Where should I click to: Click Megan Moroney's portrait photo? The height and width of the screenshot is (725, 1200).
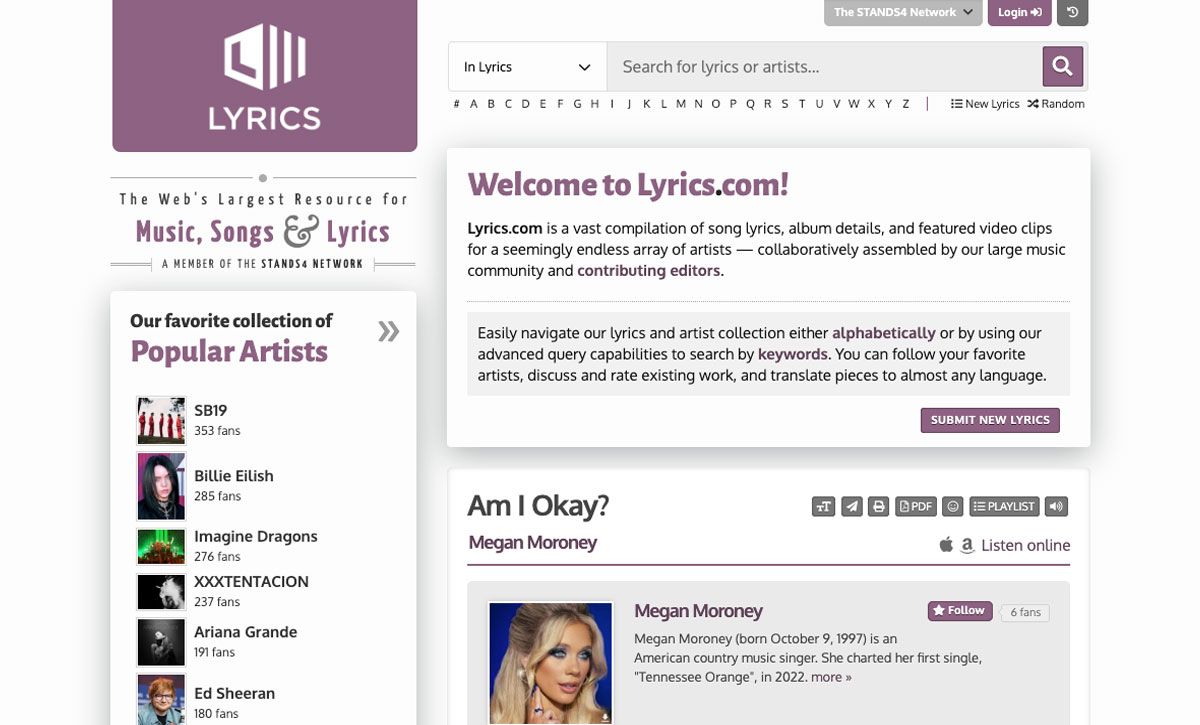click(x=550, y=664)
